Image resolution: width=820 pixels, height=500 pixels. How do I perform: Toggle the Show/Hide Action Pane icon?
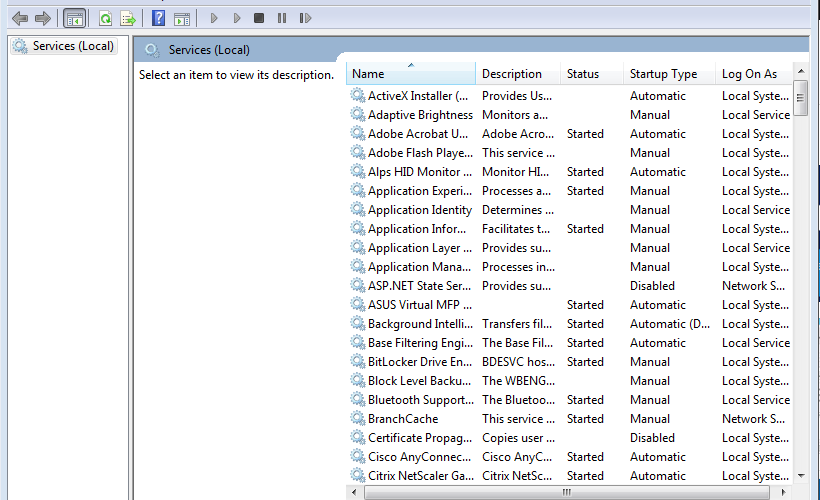[x=182, y=19]
